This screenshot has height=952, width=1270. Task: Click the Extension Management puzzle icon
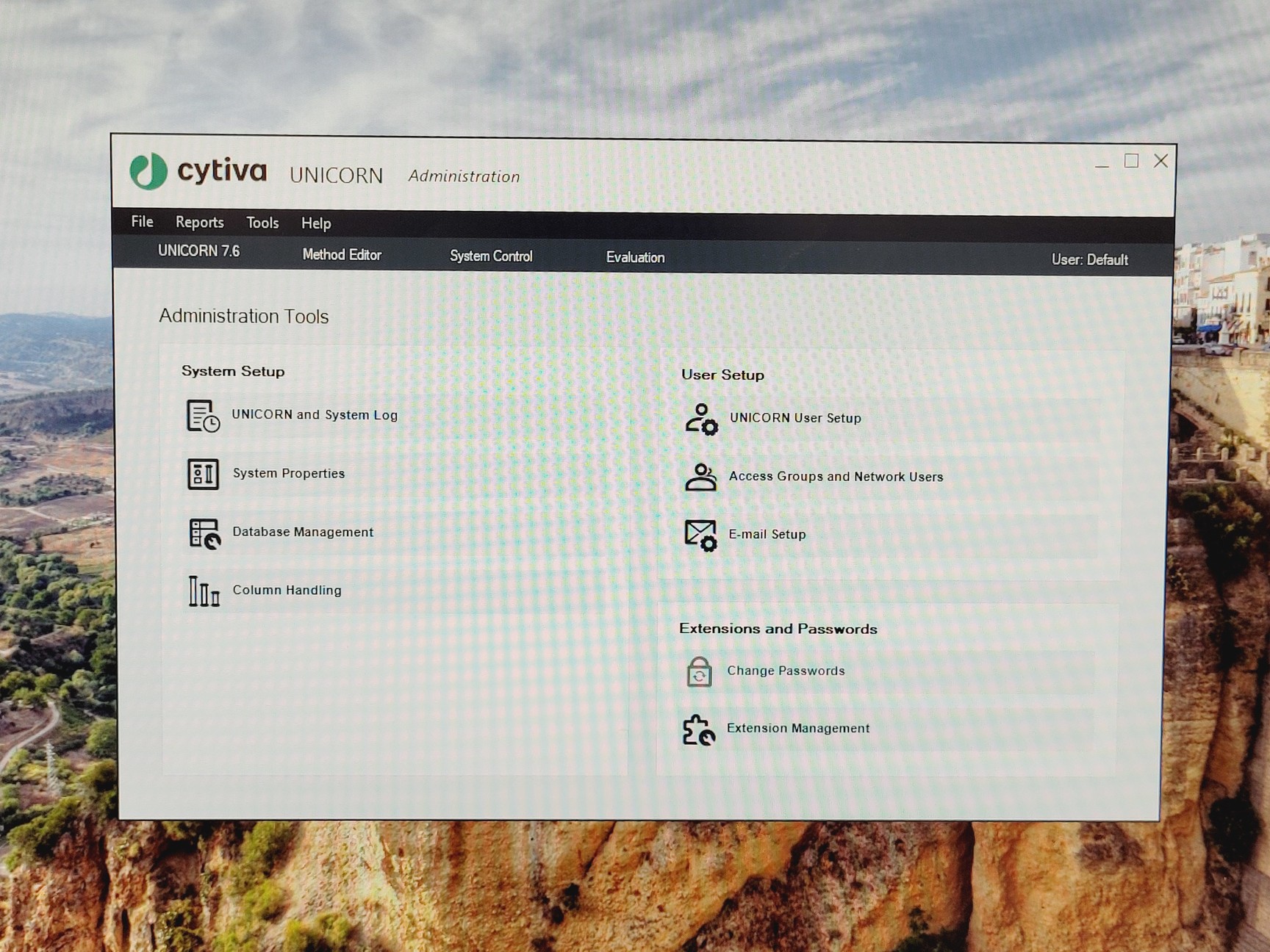[698, 730]
